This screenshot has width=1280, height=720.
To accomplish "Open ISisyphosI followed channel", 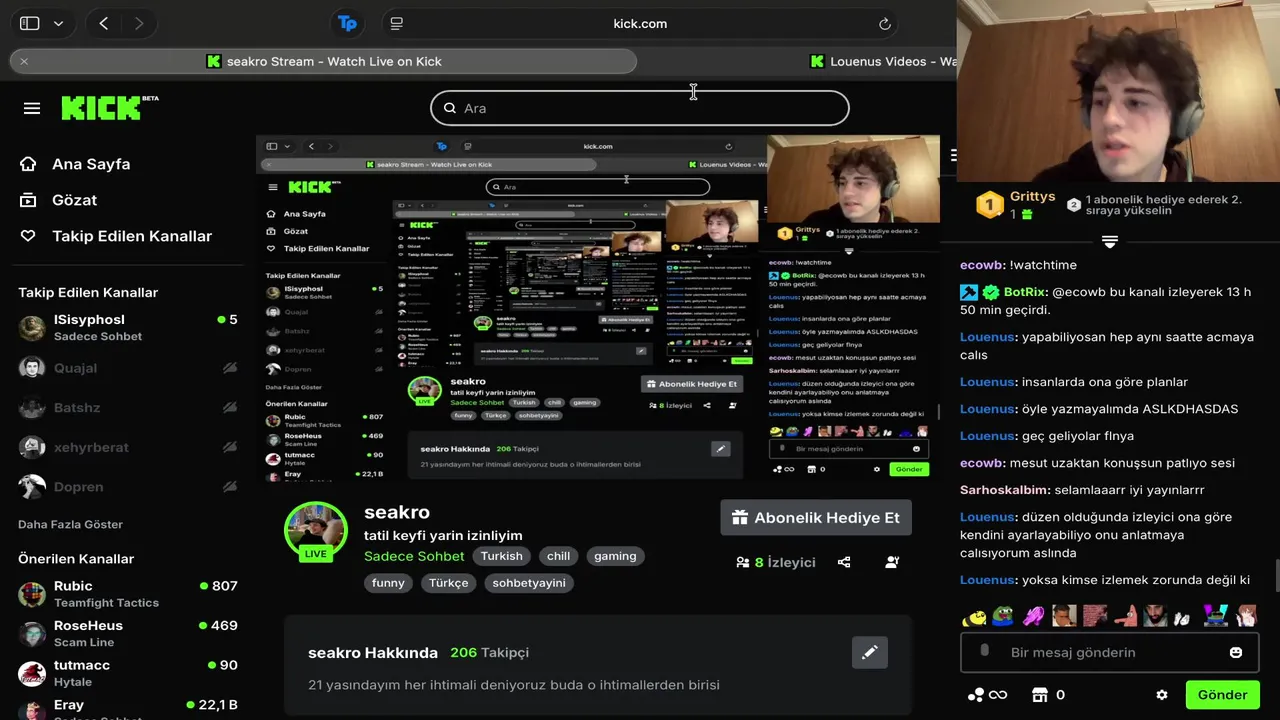I will (x=127, y=327).
